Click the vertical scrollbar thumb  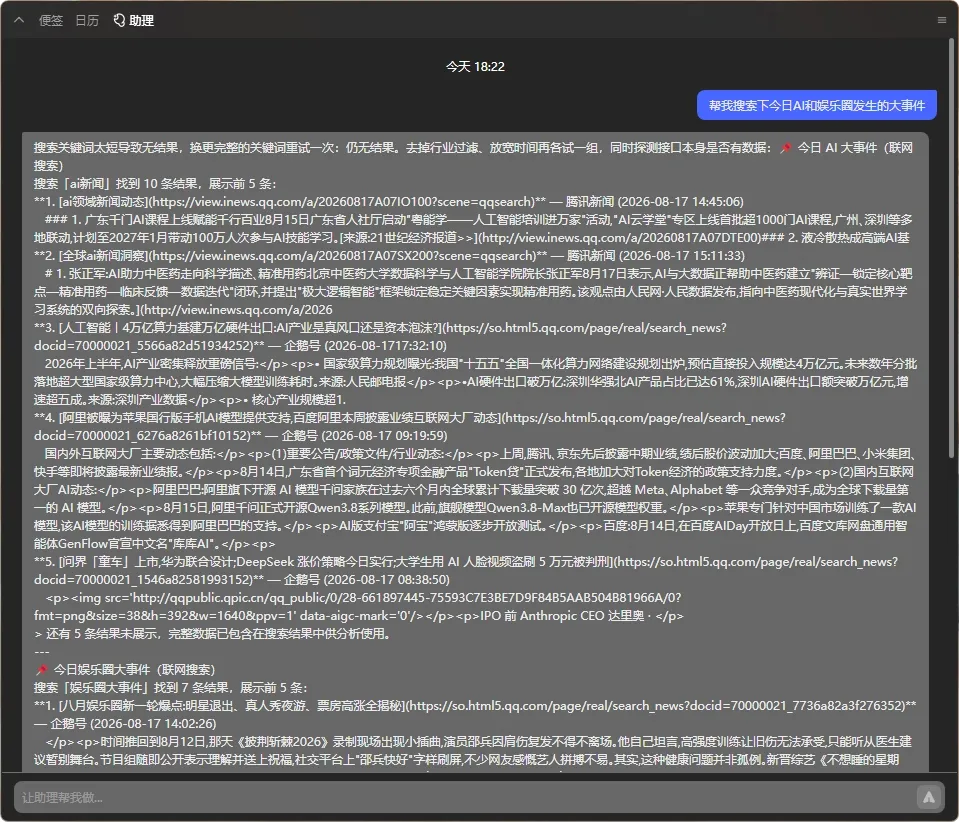pyautogui.click(x=952, y=248)
